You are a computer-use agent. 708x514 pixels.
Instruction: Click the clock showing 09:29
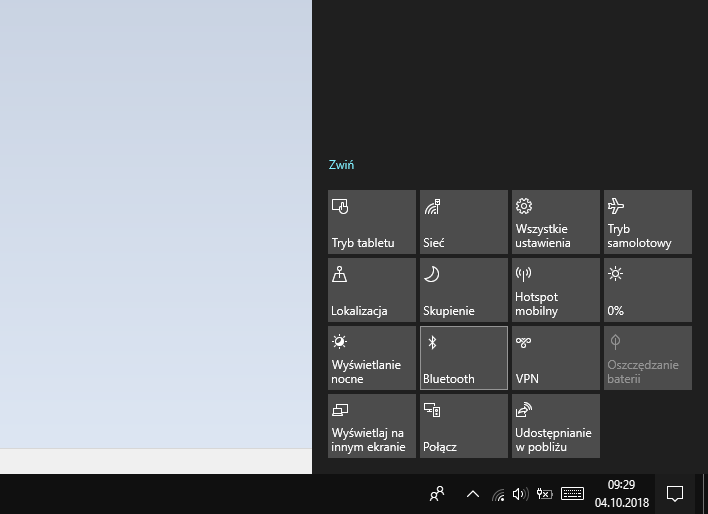point(621,494)
